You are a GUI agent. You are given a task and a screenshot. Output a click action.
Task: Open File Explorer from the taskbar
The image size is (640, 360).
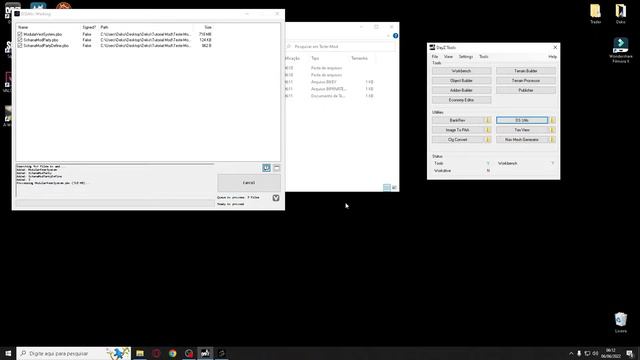pyautogui.click(x=140, y=353)
